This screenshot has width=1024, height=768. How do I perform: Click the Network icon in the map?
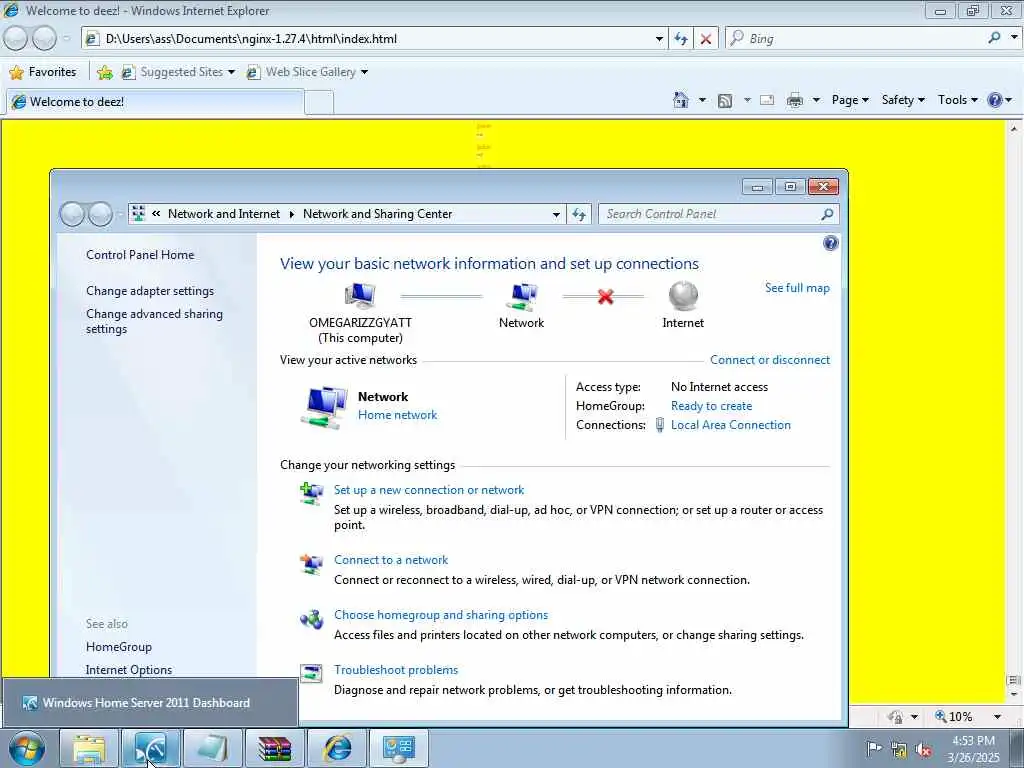(x=522, y=296)
